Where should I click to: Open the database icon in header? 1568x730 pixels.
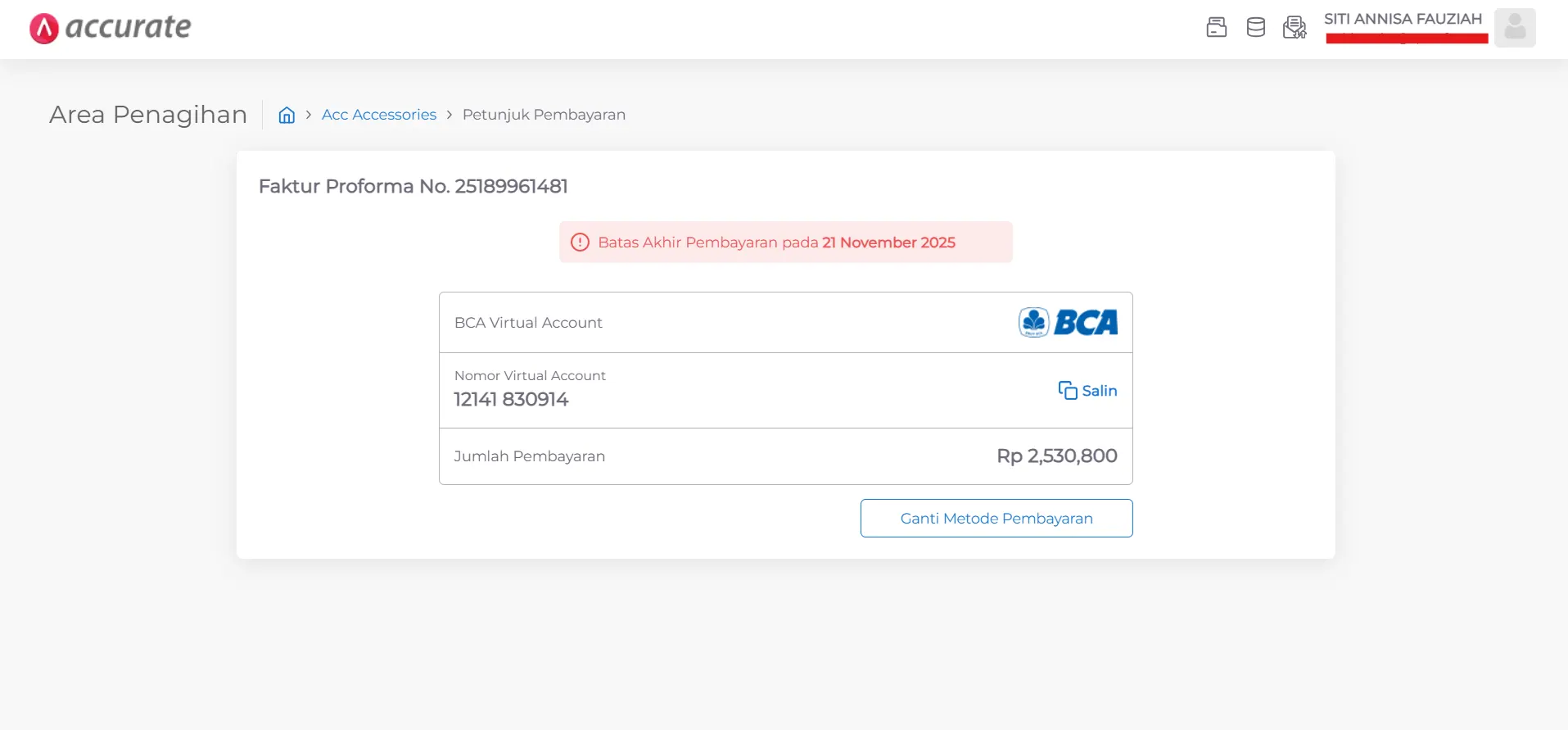tap(1255, 28)
